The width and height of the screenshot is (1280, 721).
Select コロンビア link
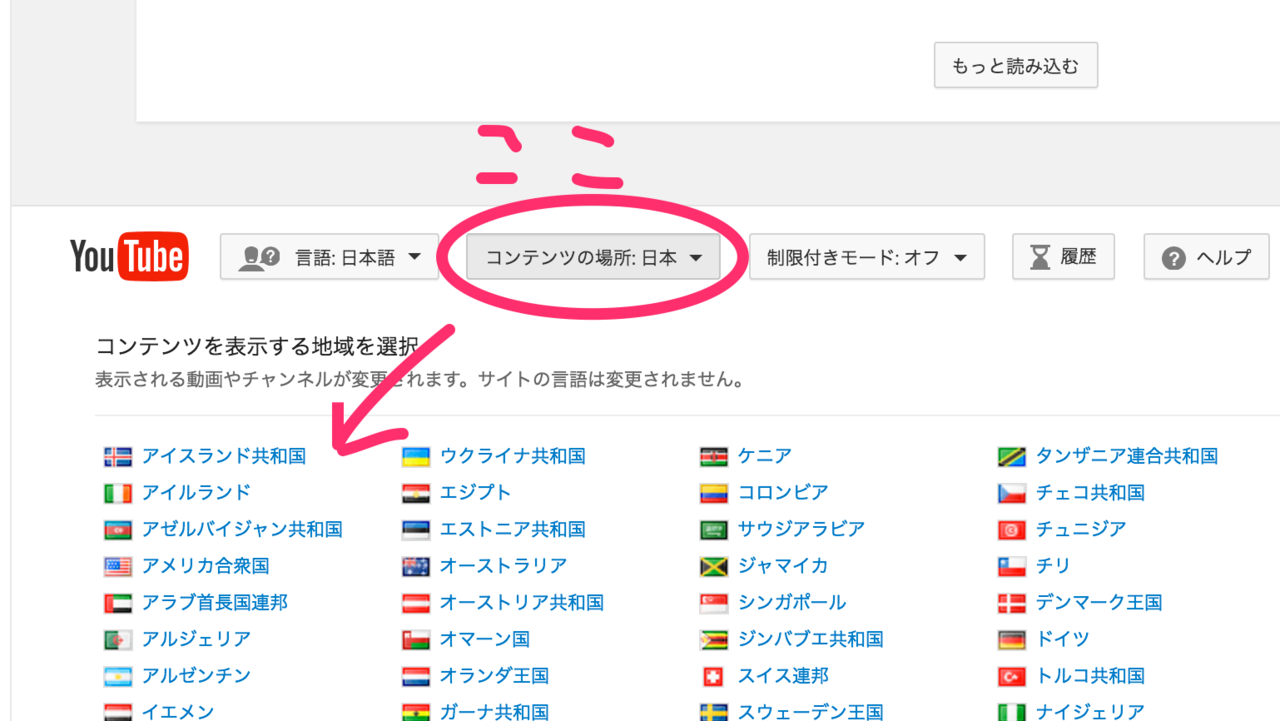[783, 492]
